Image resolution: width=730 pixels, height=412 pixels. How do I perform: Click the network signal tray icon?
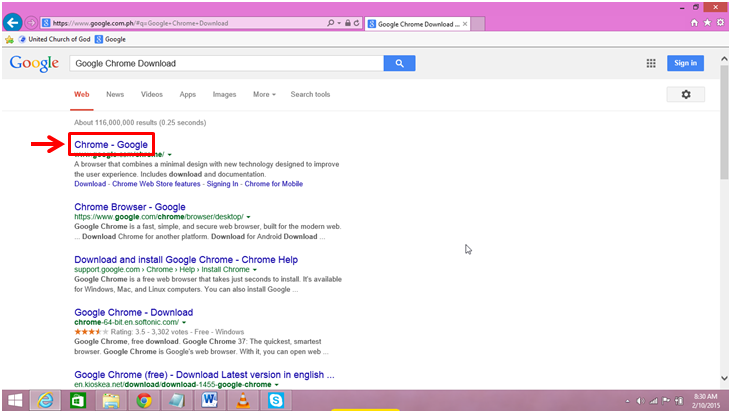click(654, 401)
